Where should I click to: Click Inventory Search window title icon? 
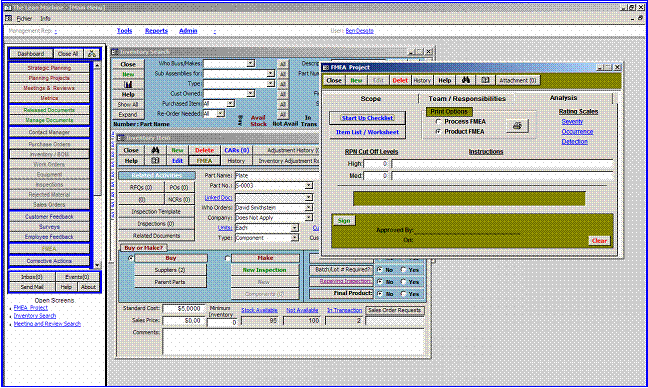point(115,52)
